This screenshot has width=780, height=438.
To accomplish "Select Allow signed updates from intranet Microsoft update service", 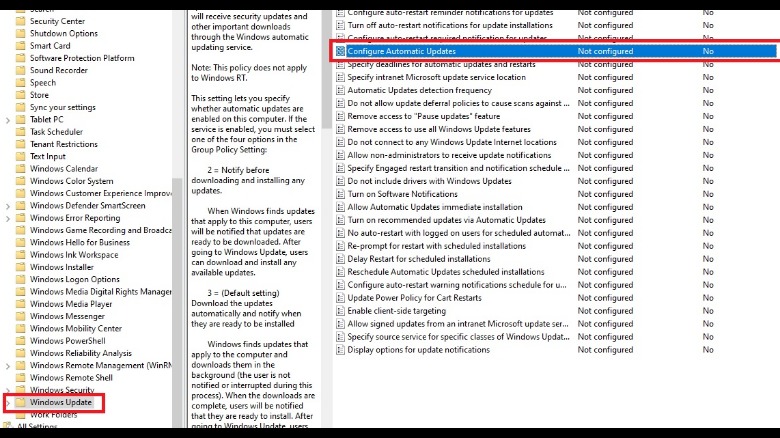I will click(458, 324).
